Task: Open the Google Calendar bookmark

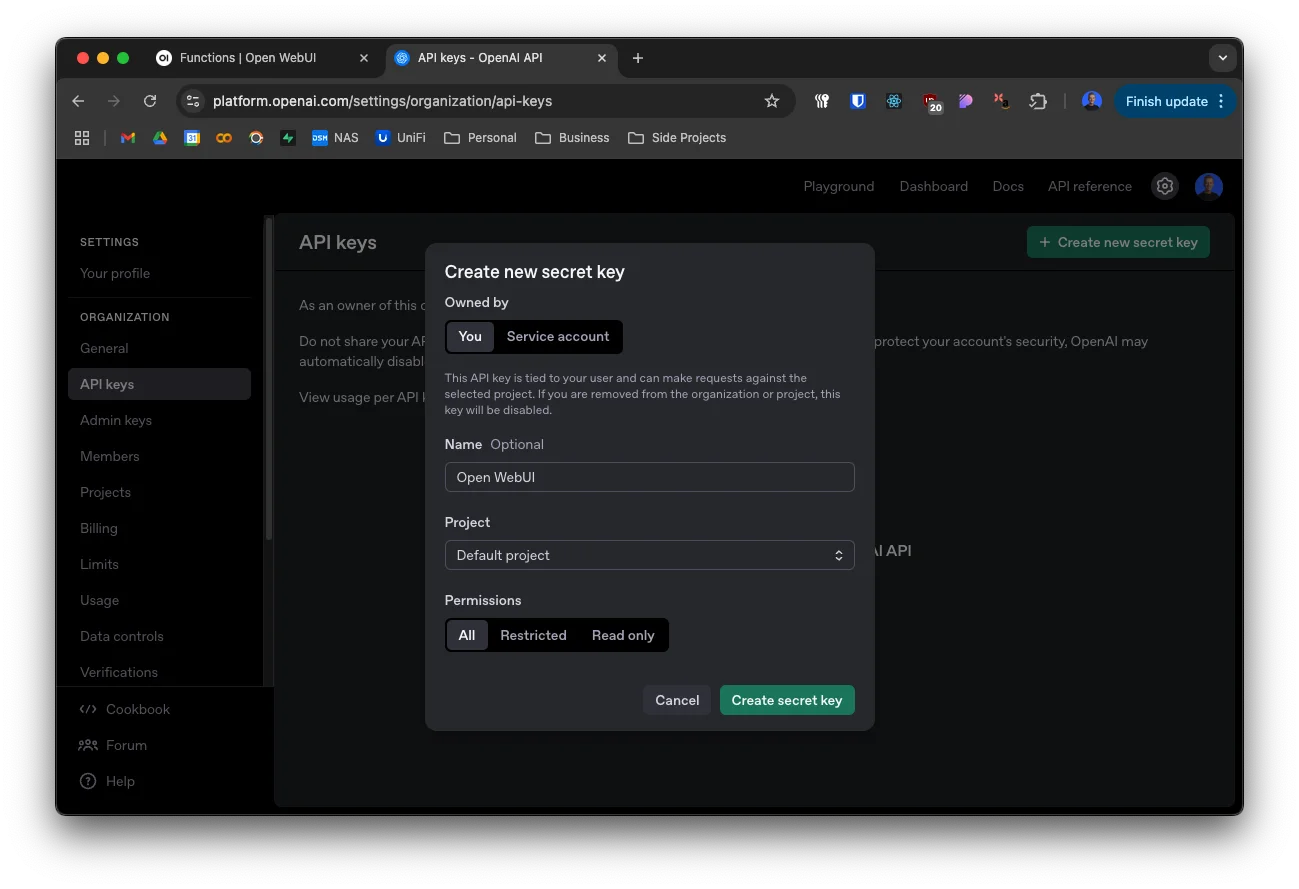Action: click(x=192, y=138)
